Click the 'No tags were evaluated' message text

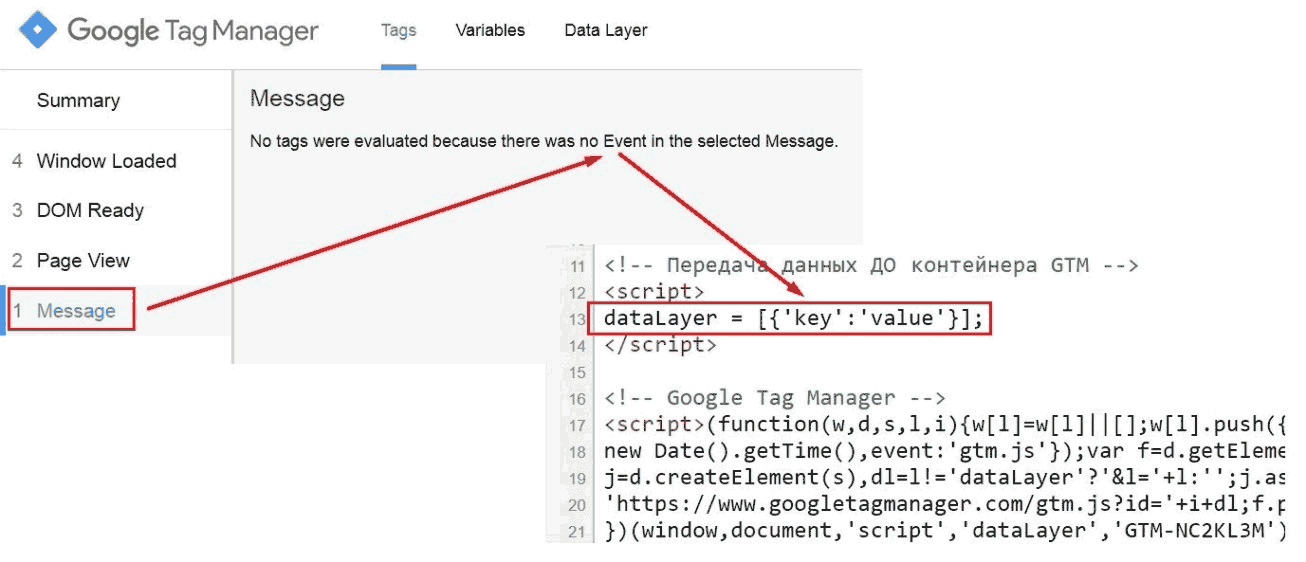(x=544, y=141)
